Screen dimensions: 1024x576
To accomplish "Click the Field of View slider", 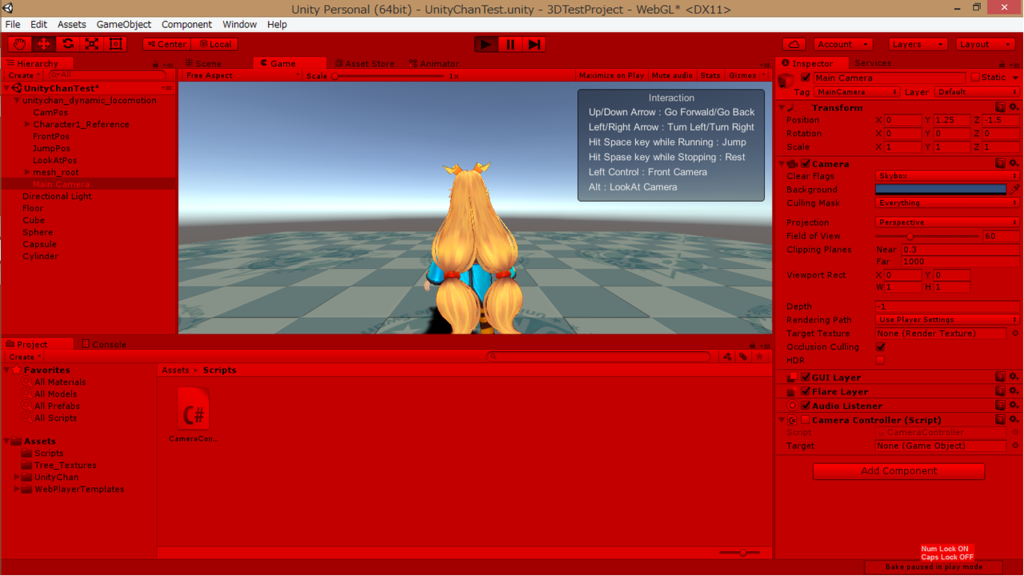I will [x=927, y=236].
